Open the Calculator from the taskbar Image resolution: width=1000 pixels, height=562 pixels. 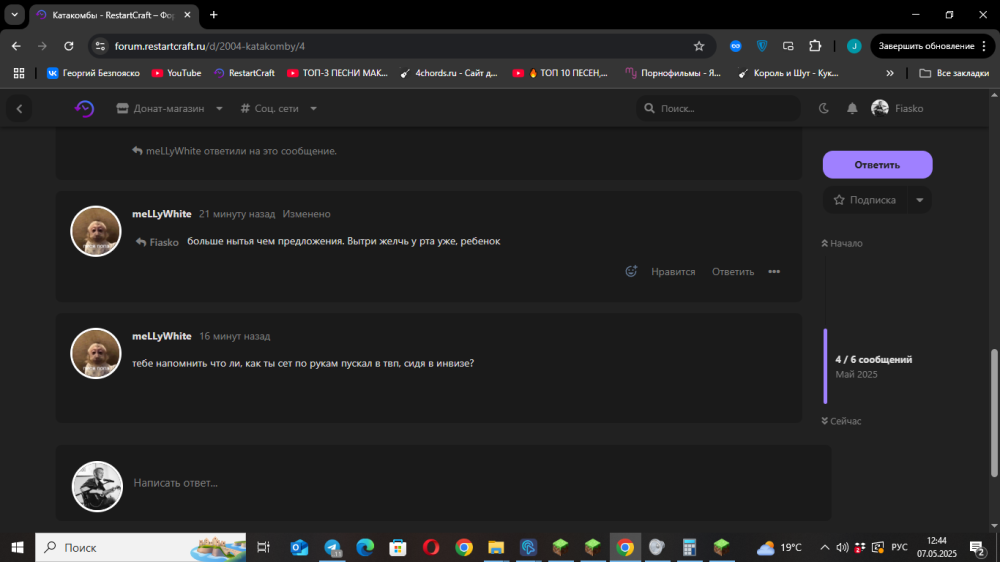click(x=689, y=547)
